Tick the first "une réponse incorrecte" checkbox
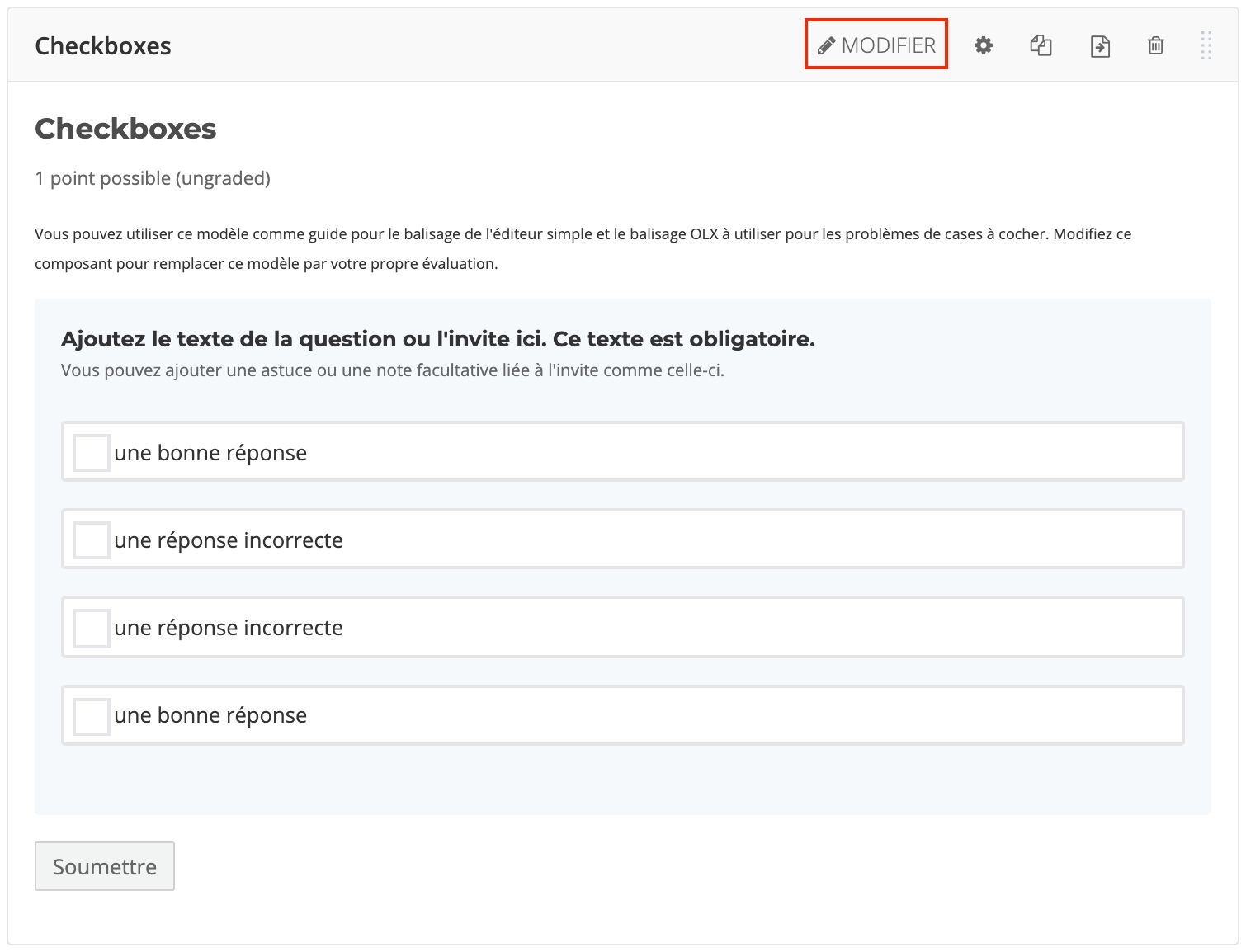The width and height of the screenshot is (1246, 952). (91, 540)
